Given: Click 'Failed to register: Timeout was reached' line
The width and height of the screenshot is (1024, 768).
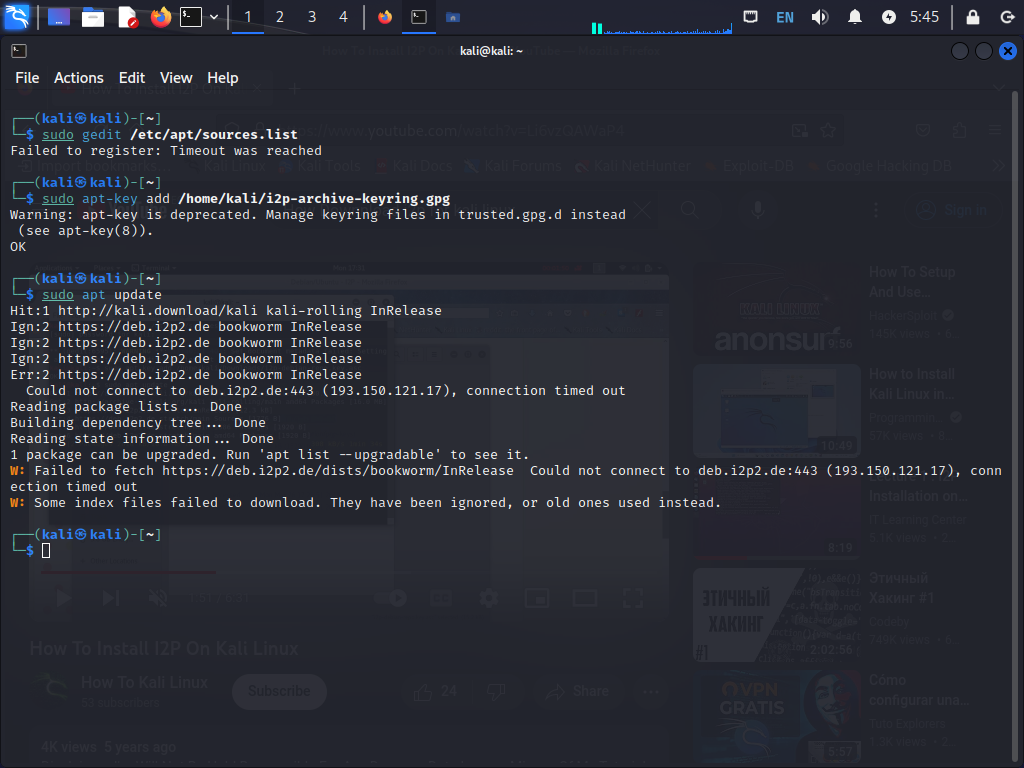Looking at the screenshot, I should pos(166,151).
